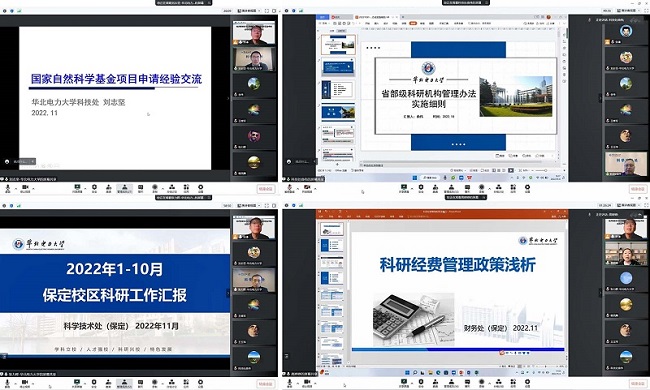
Task: Expand microphone options arrow in the 省部级科研机构 window
Action: [x=298, y=188]
